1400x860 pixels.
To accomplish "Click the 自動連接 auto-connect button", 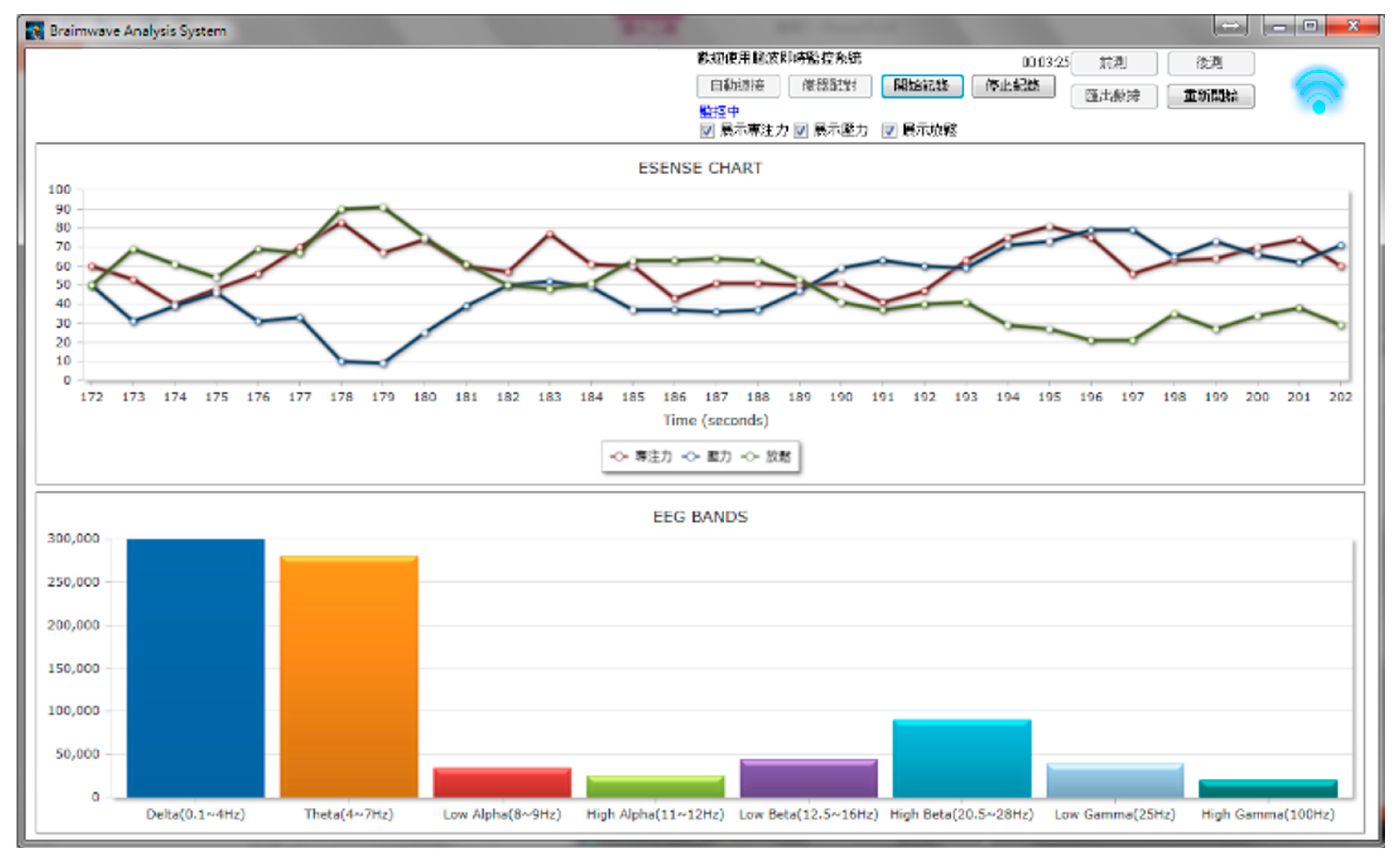I will 738,86.
